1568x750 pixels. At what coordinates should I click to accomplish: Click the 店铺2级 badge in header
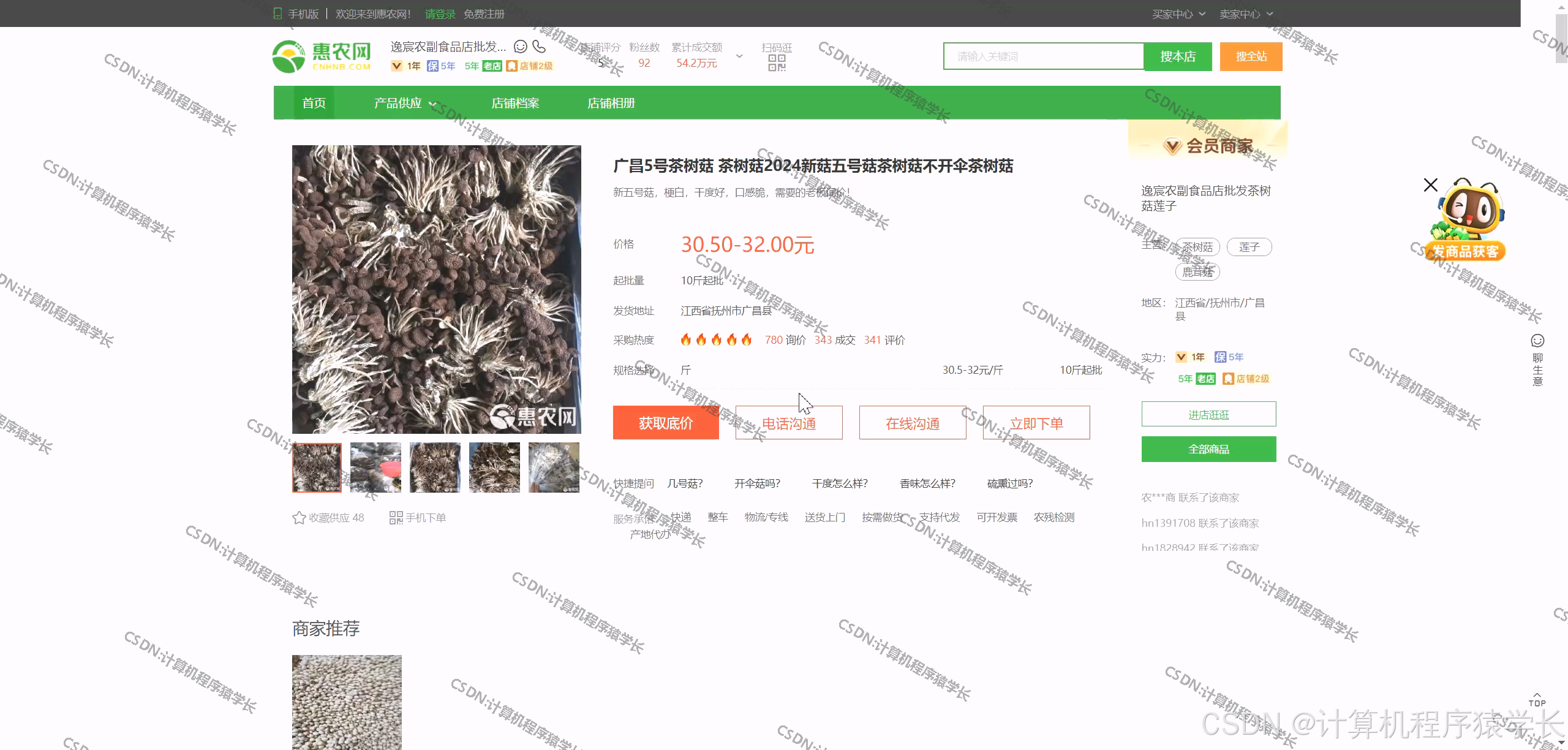530,66
